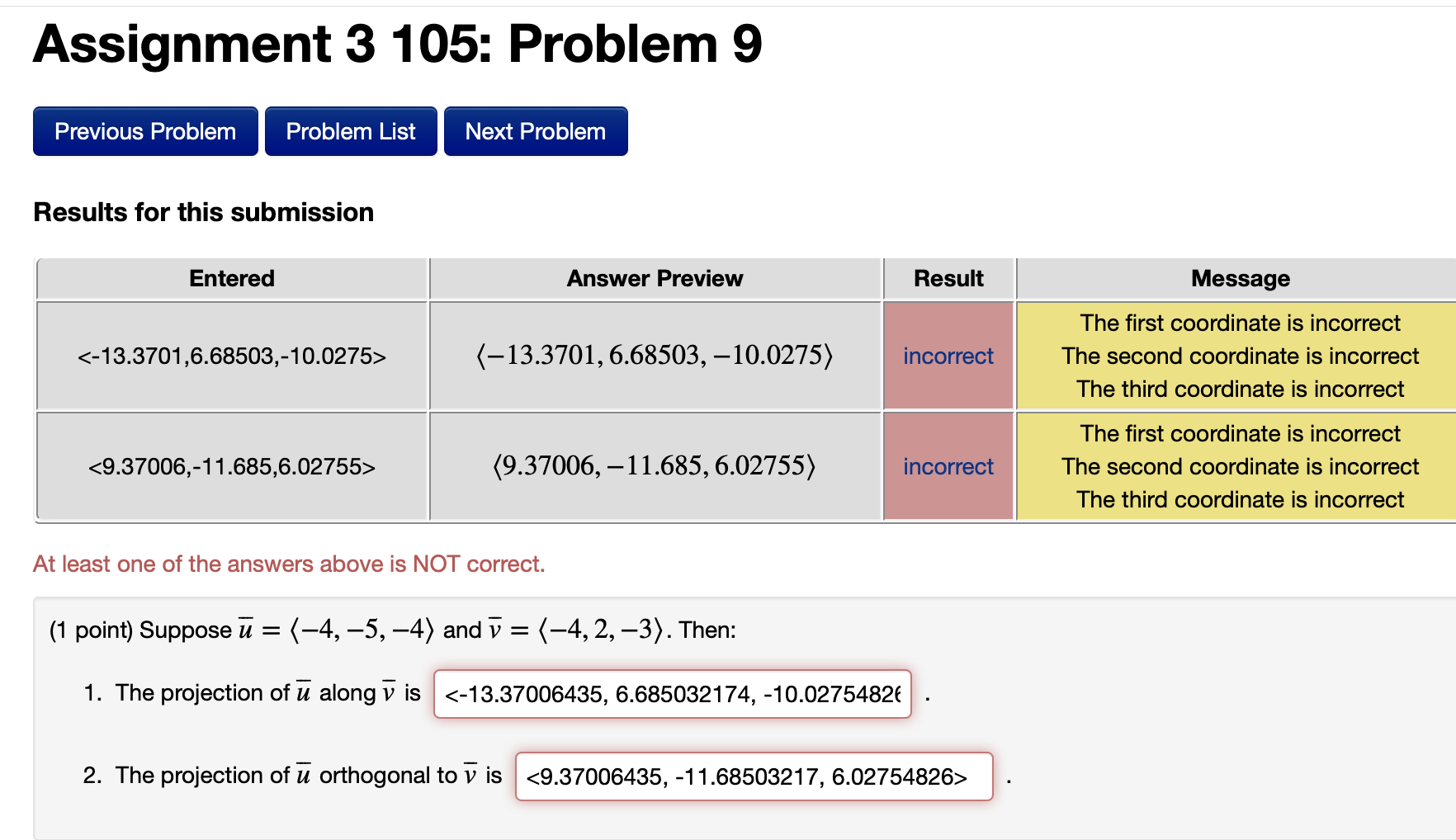1456x840 pixels.
Task: Click second row 'The third coordinate is incorrect' message
Action: [x=1240, y=499]
